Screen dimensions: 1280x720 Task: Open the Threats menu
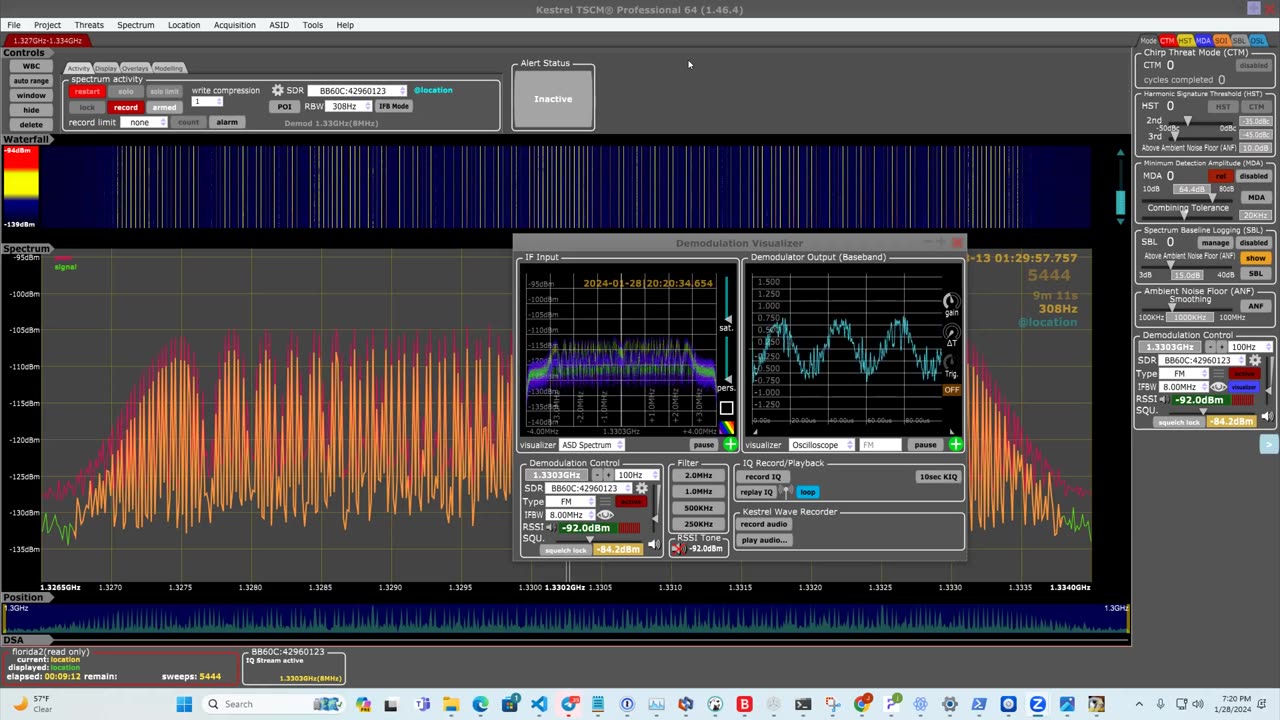pyautogui.click(x=89, y=24)
